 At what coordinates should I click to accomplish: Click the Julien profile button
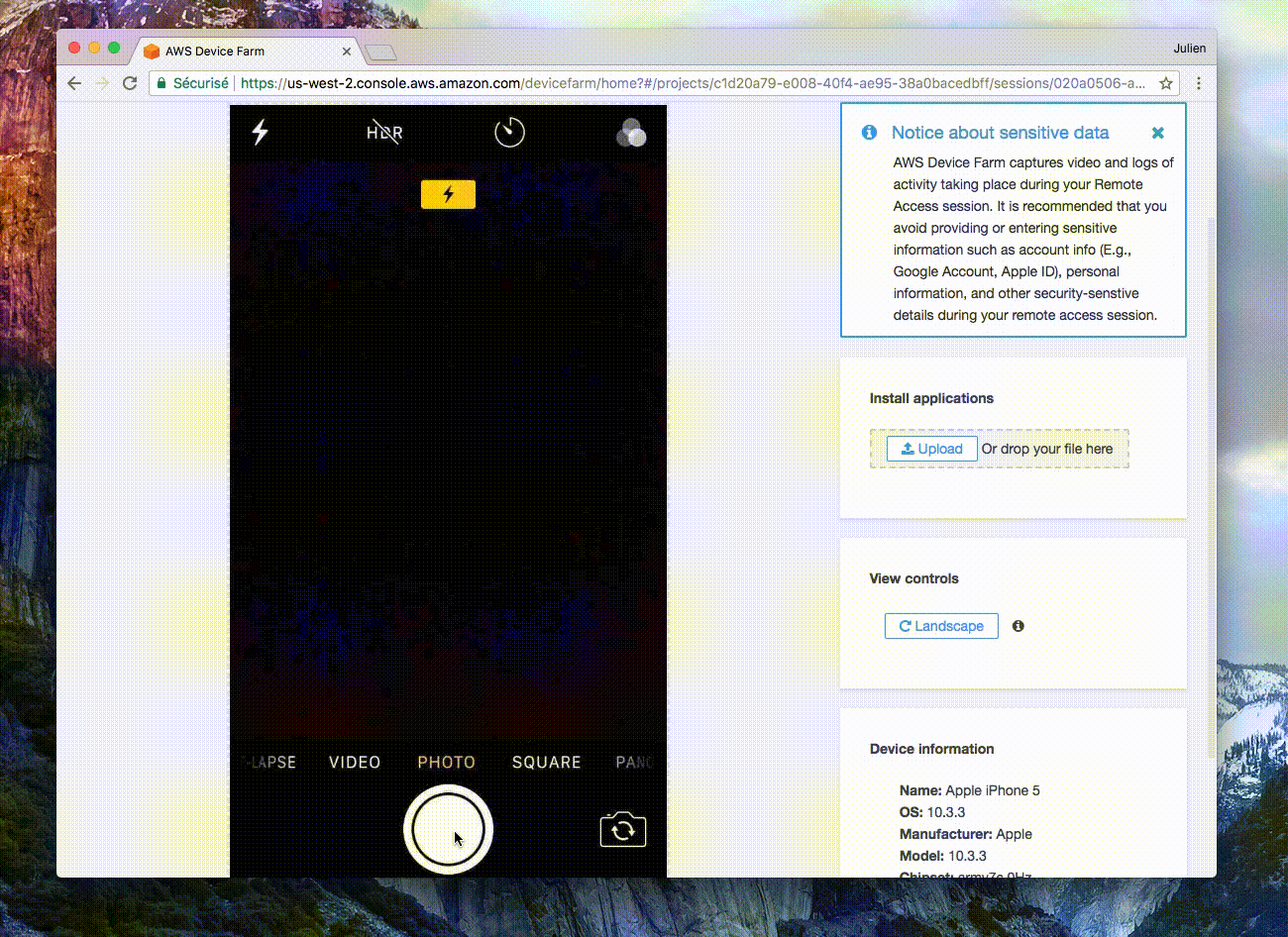click(x=1190, y=49)
